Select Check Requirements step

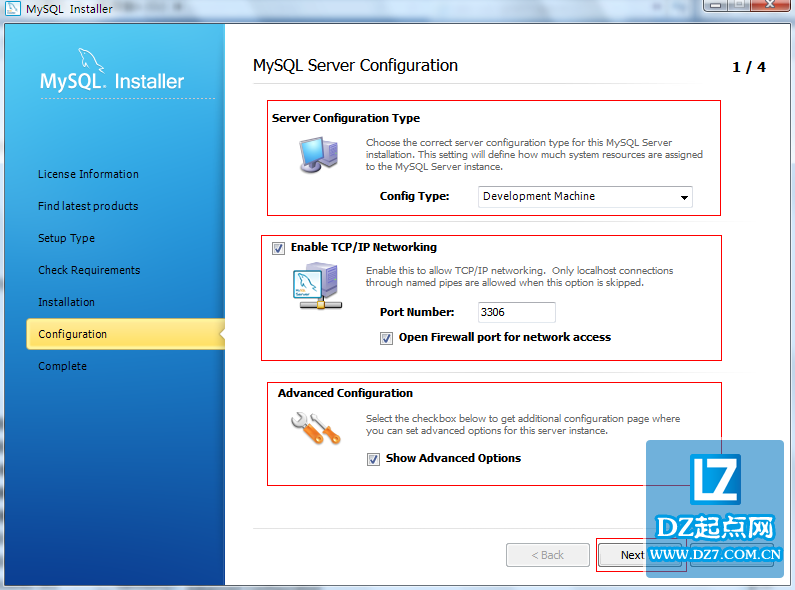click(89, 270)
